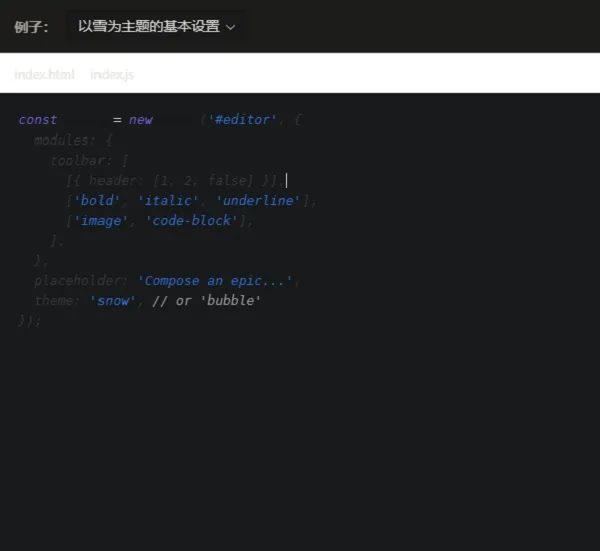Click the 'modules: {' line

coord(73,140)
